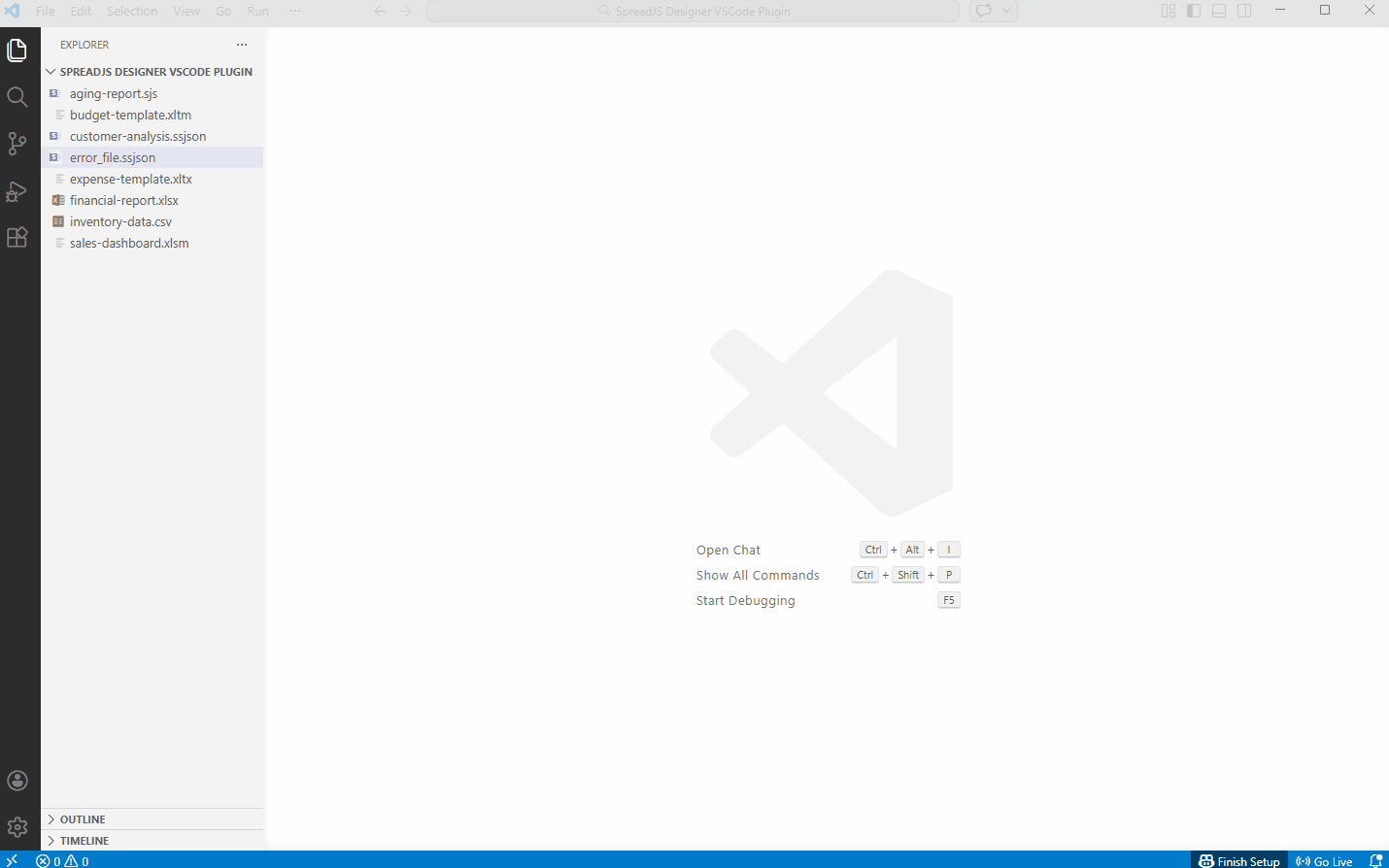
Task: Expand the TIMELINE section
Action: click(x=152, y=841)
